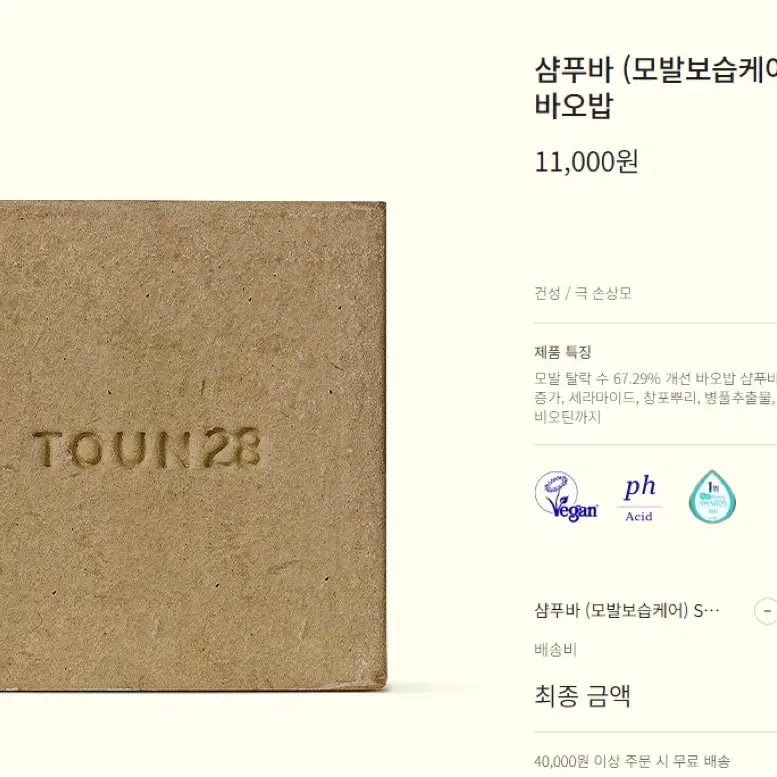Screen dimensions: 777x777
Task: Click the Acid label under ph
Action: pyautogui.click(x=639, y=516)
